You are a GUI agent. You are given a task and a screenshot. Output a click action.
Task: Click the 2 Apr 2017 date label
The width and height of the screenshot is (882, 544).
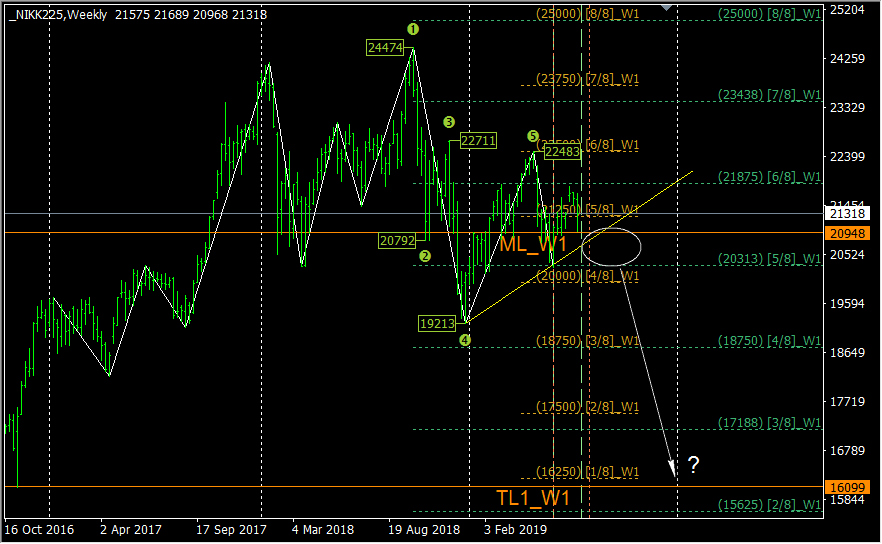130,530
